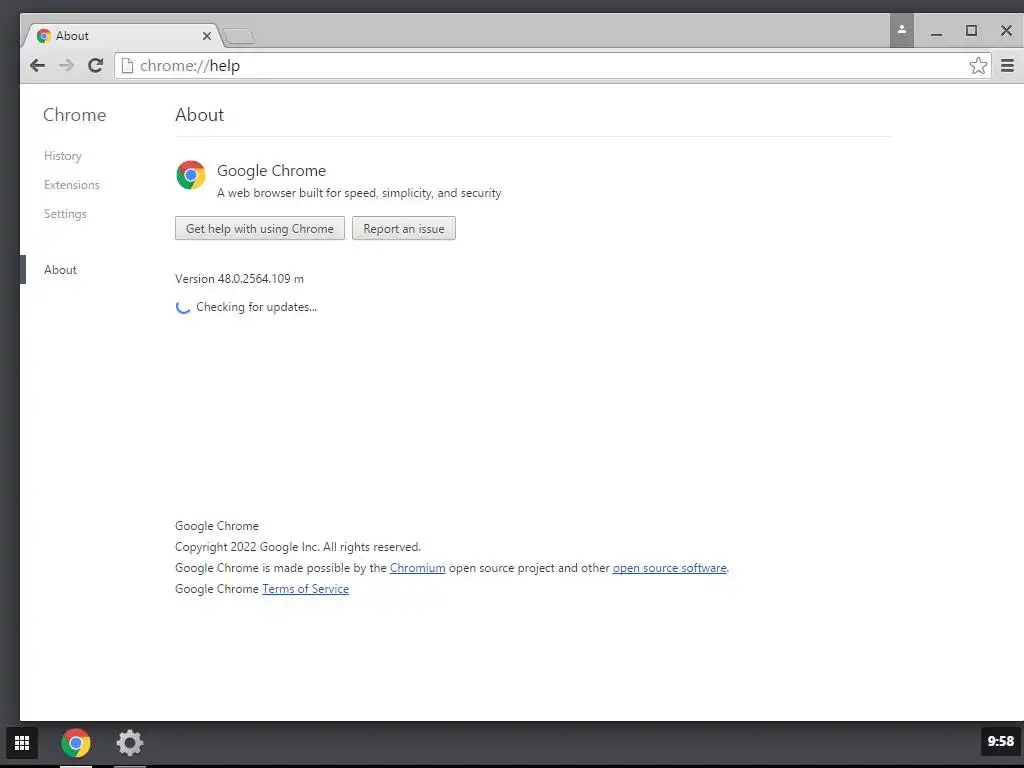This screenshot has width=1024, height=768.
Task: Select the About tab
Action: point(124,36)
